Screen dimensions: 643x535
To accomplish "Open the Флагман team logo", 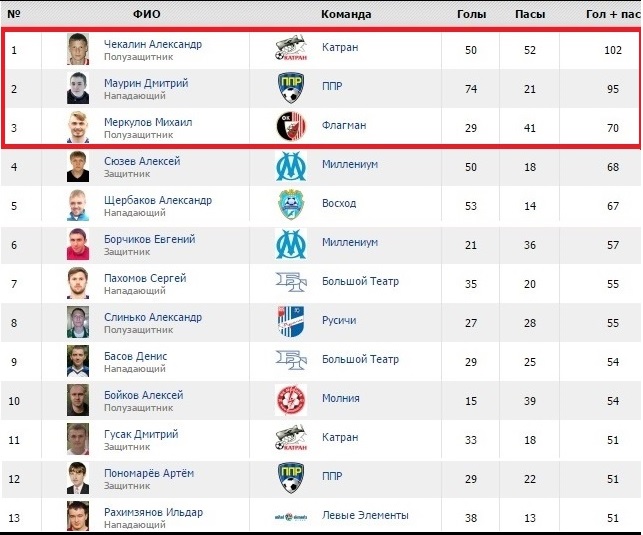I will click(291, 127).
